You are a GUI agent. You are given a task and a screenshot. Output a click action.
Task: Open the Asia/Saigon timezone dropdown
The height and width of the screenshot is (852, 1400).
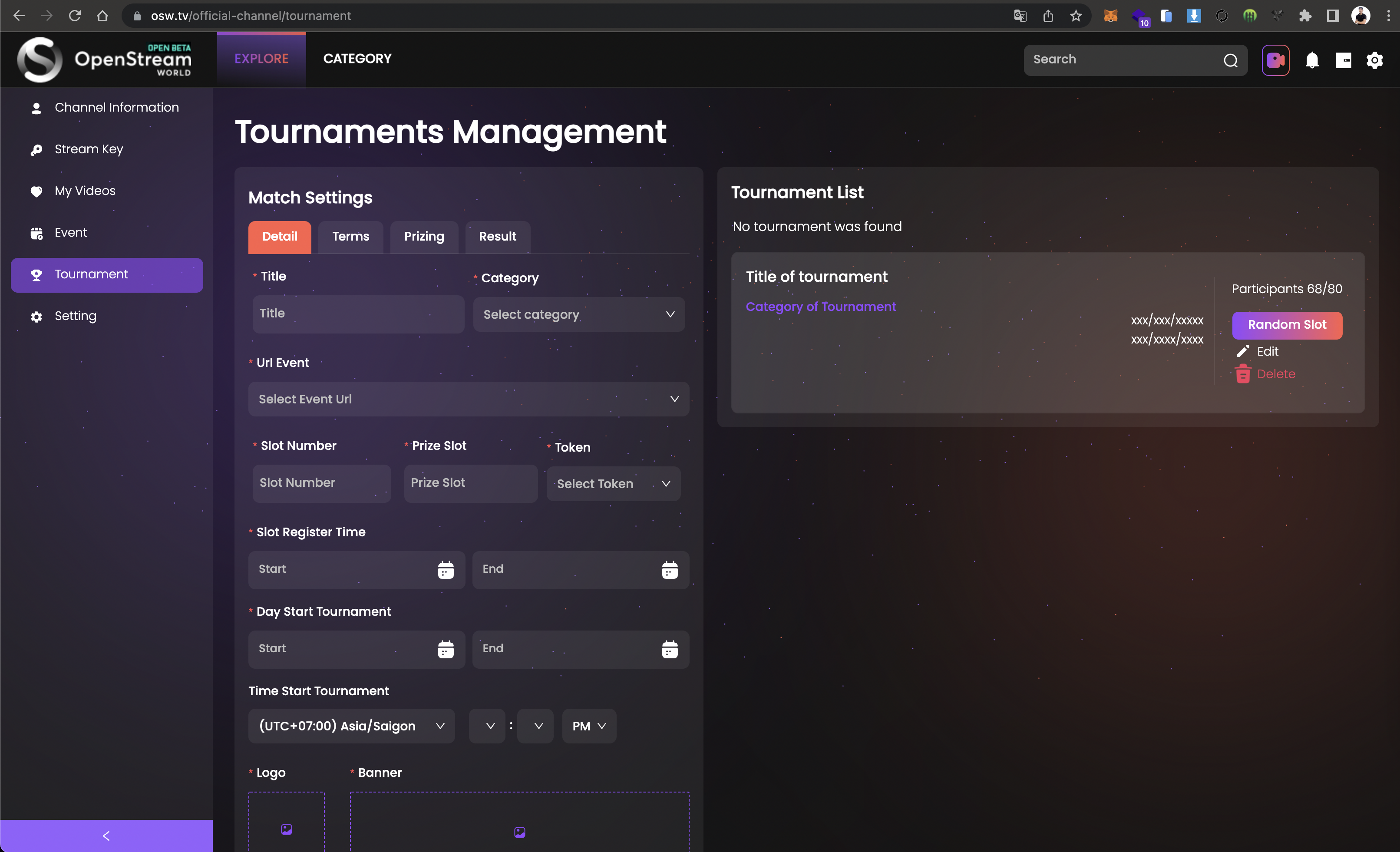(x=351, y=726)
